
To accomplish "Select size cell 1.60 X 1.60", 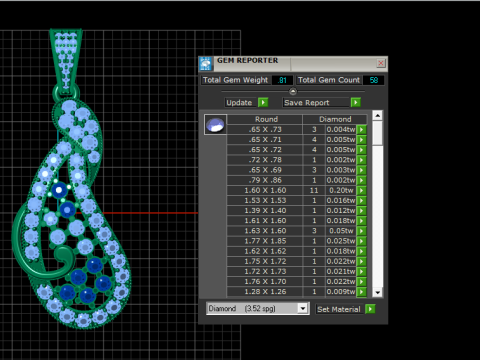I will [x=265, y=190].
